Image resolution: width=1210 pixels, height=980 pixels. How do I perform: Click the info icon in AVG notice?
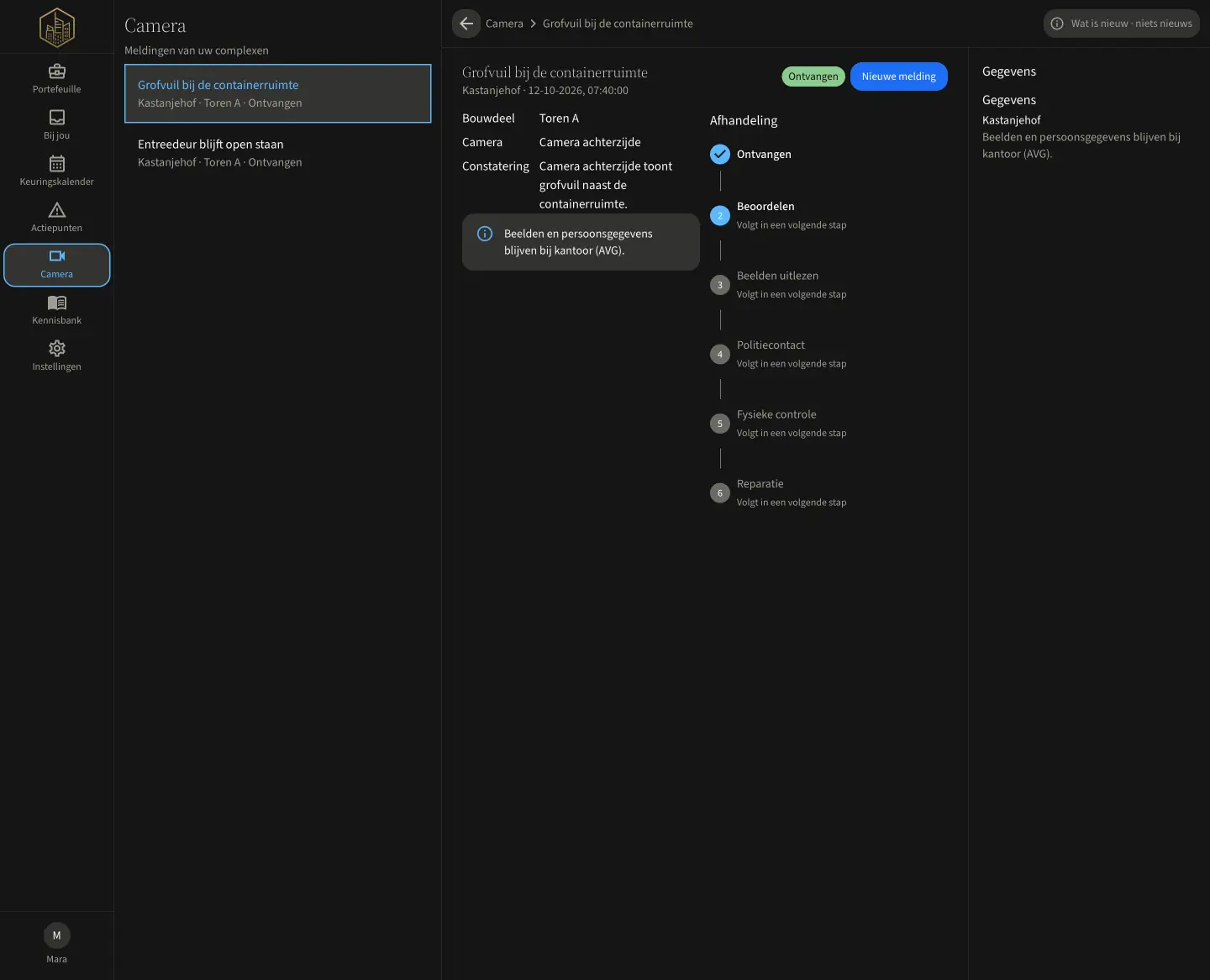(485, 234)
